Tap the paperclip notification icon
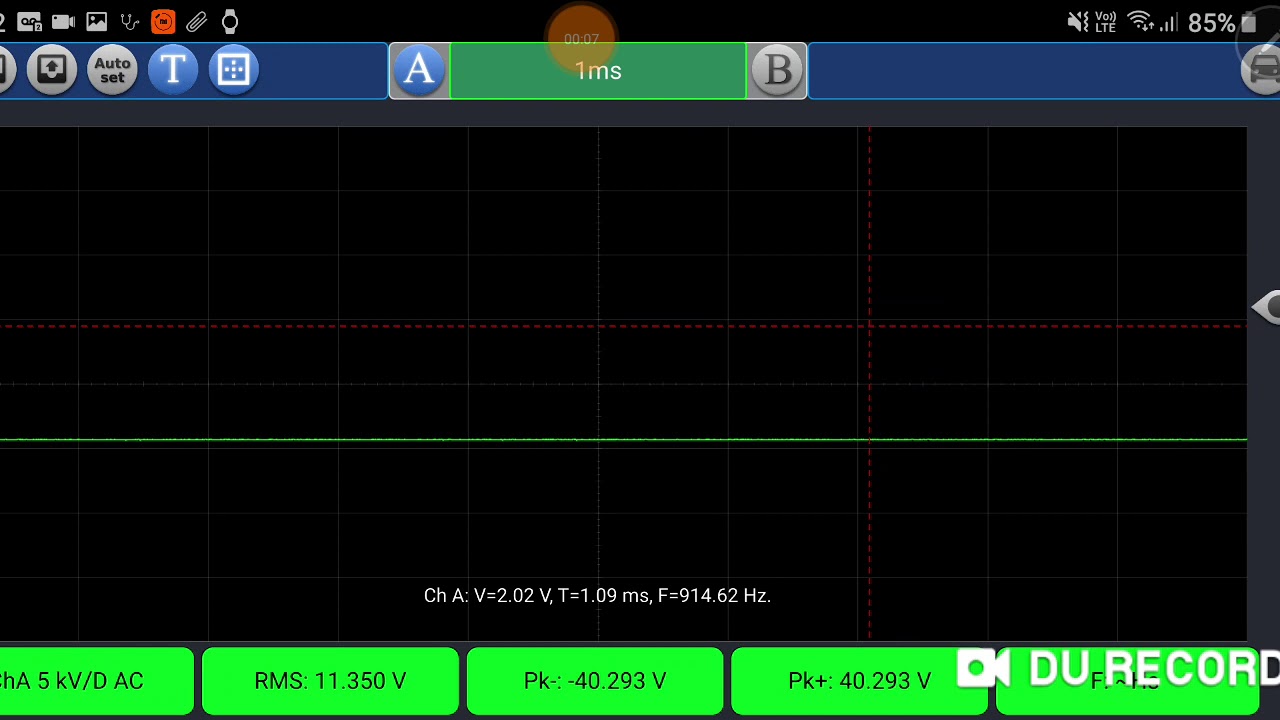Image resolution: width=1280 pixels, height=720 pixels. 197,21
